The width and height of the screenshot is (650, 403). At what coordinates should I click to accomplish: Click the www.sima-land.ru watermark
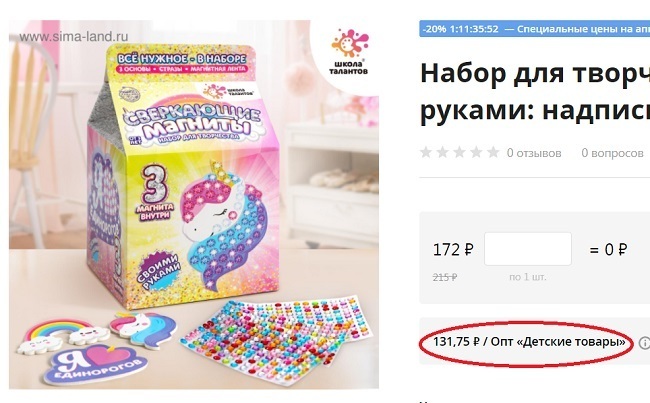coord(73,36)
